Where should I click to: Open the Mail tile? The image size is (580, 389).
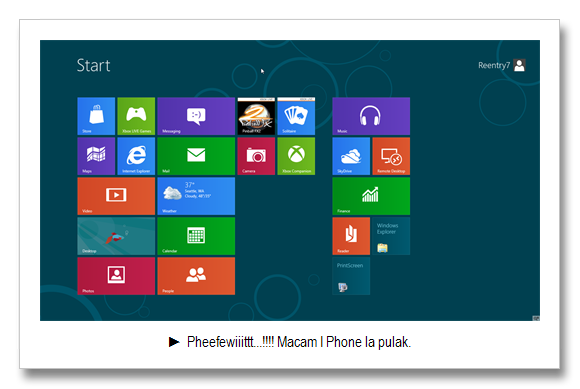tap(196, 156)
